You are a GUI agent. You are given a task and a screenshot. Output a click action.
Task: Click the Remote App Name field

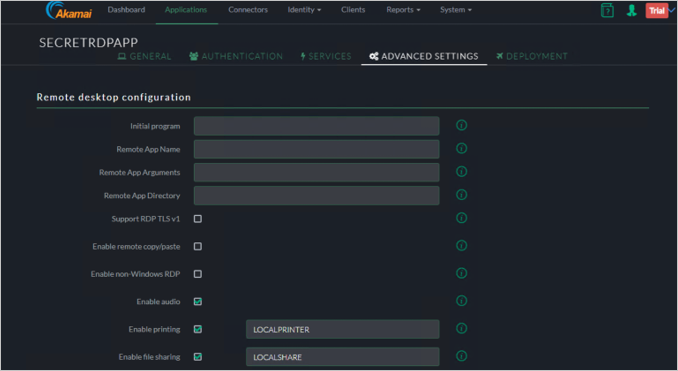coord(317,149)
